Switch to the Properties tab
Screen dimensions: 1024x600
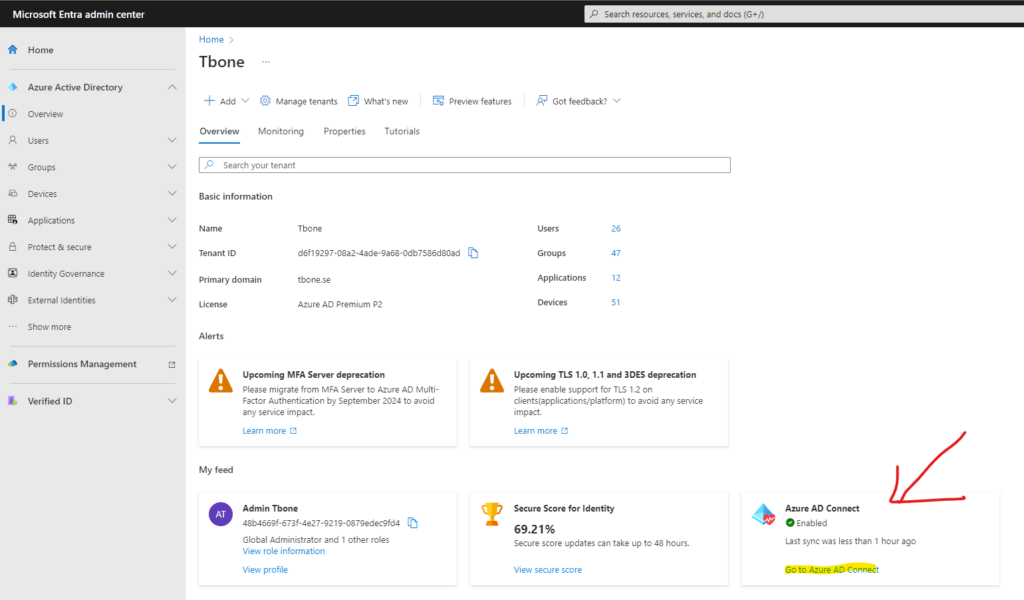344,131
